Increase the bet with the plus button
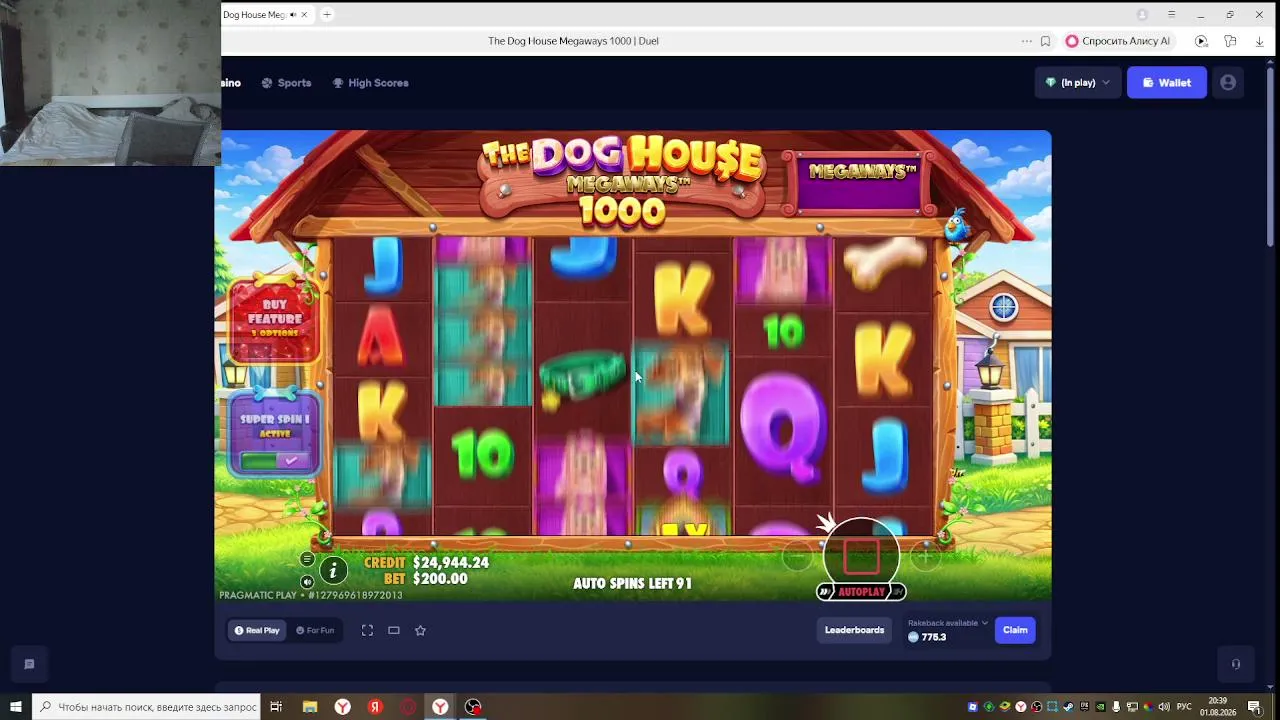Viewport: 1280px width, 720px height. (925, 556)
